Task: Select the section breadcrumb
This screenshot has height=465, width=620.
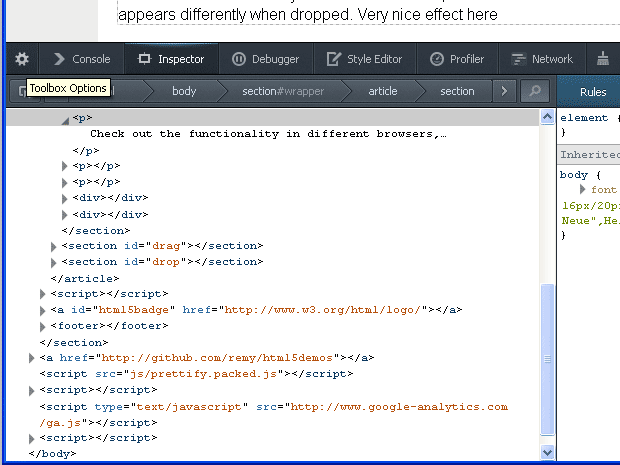Action: [x=457, y=91]
